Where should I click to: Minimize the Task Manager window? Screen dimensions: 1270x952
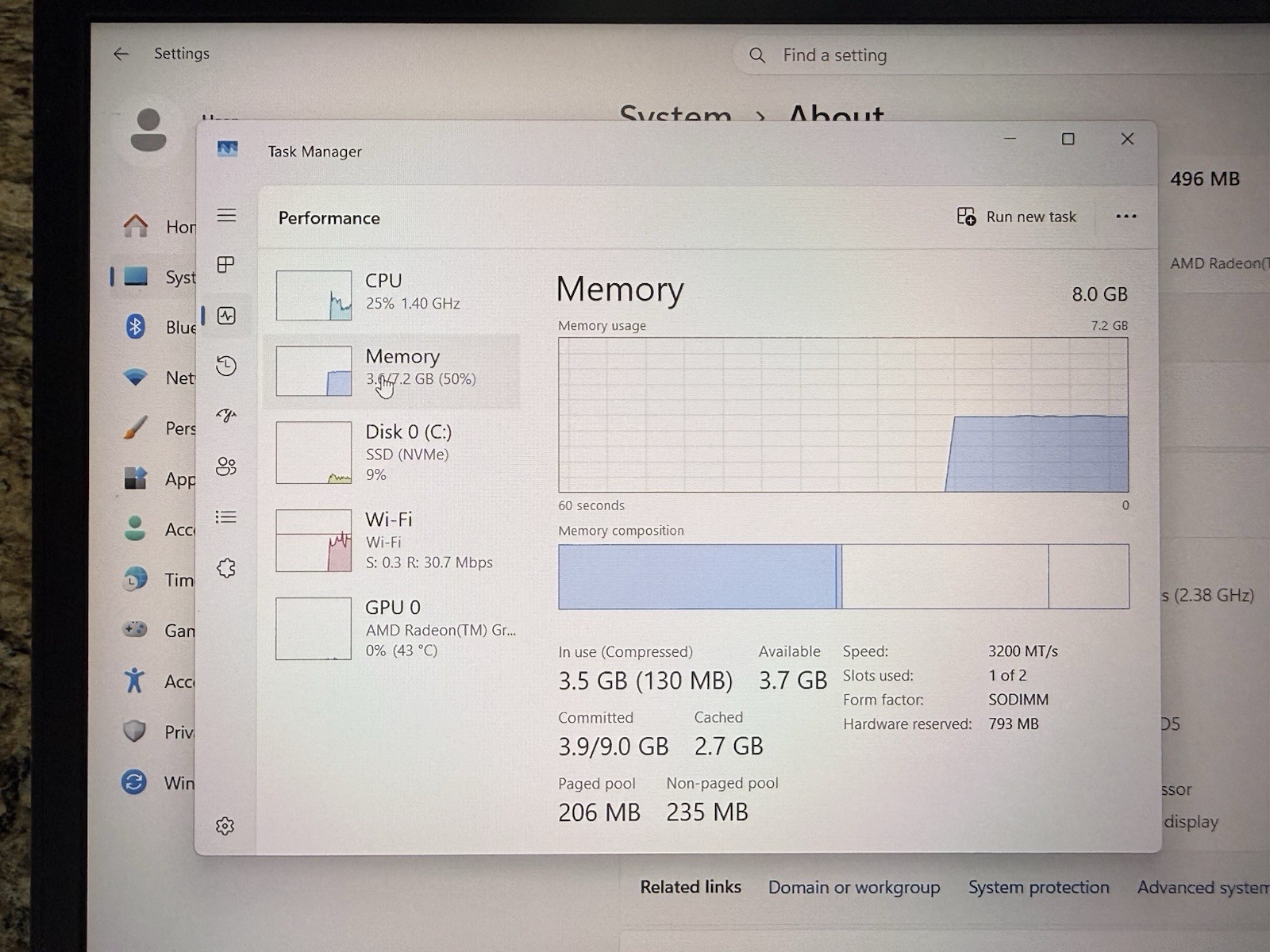pyautogui.click(x=1010, y=139)
